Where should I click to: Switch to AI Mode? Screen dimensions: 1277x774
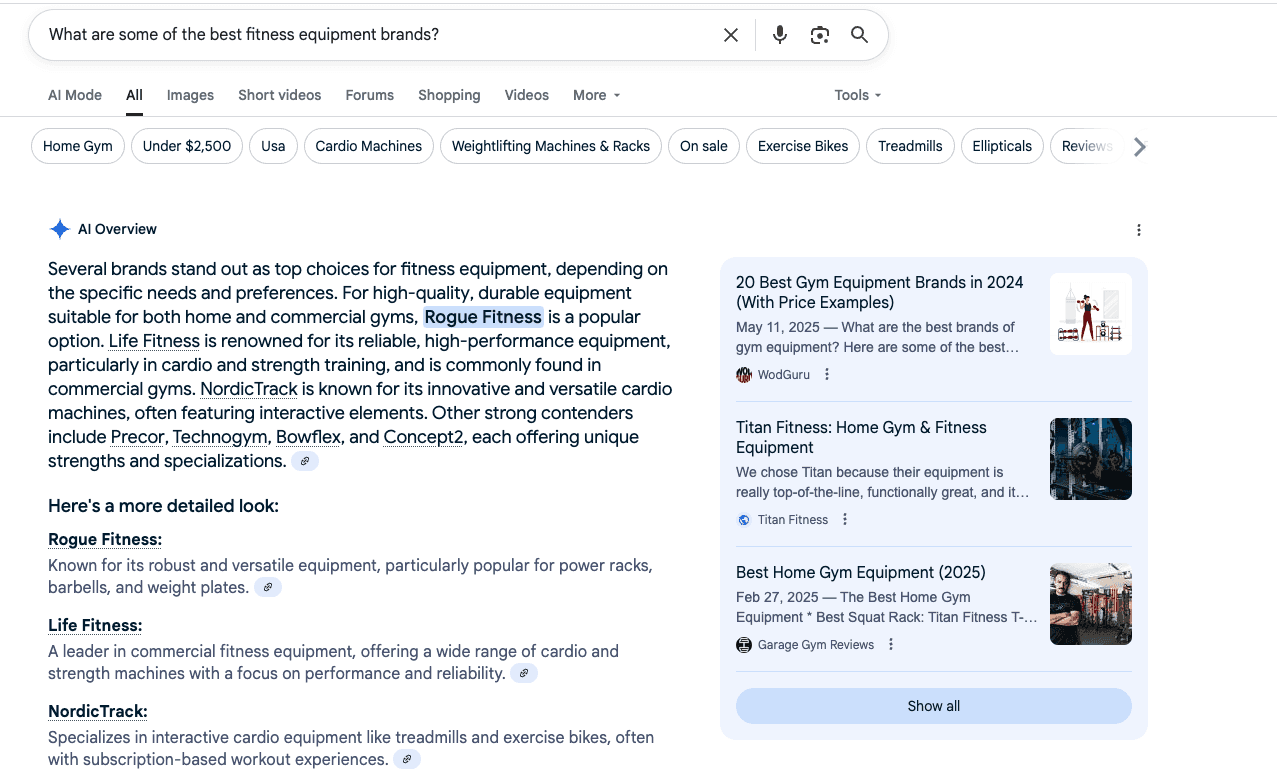(74, 95)
